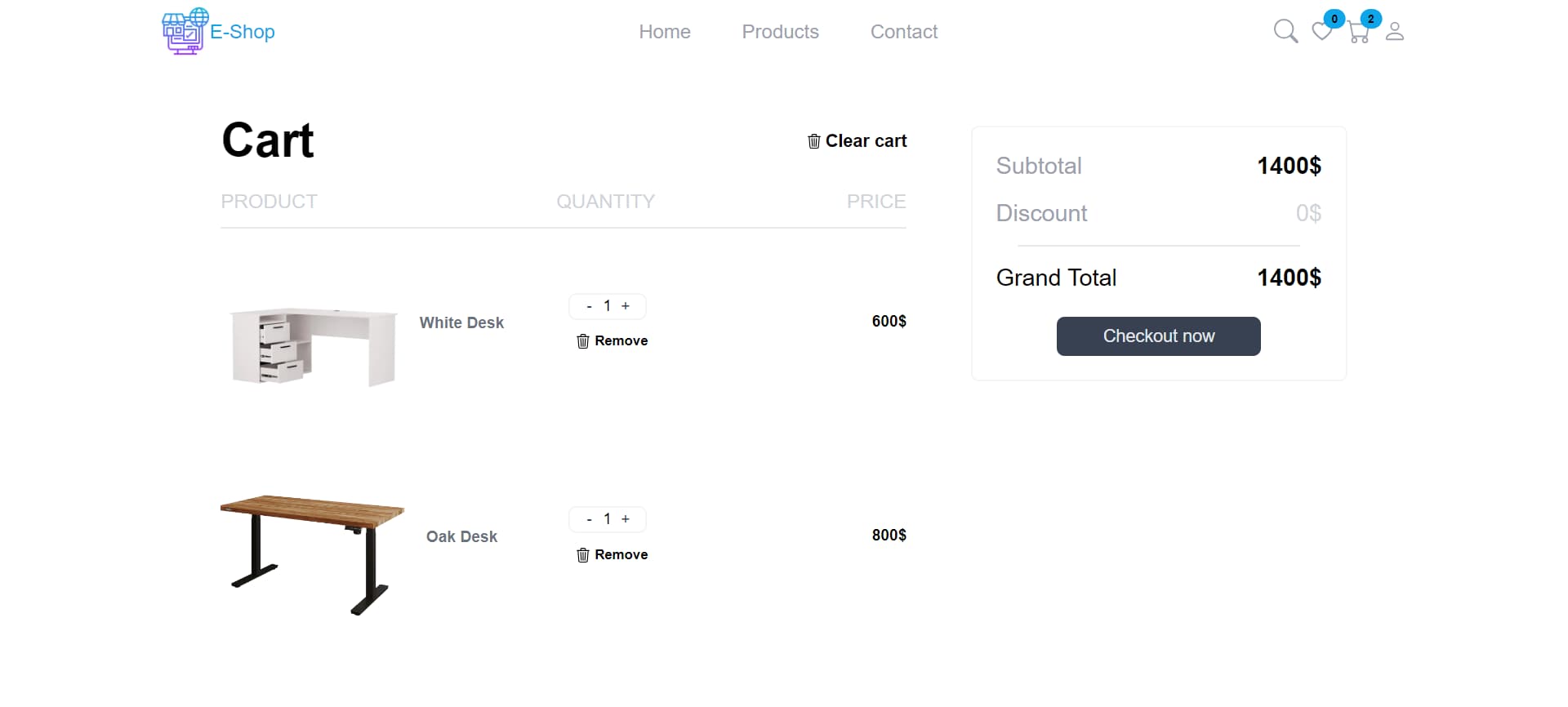Open the White Desk product image
The image size is (1568, 707).
tap(314, 346)
